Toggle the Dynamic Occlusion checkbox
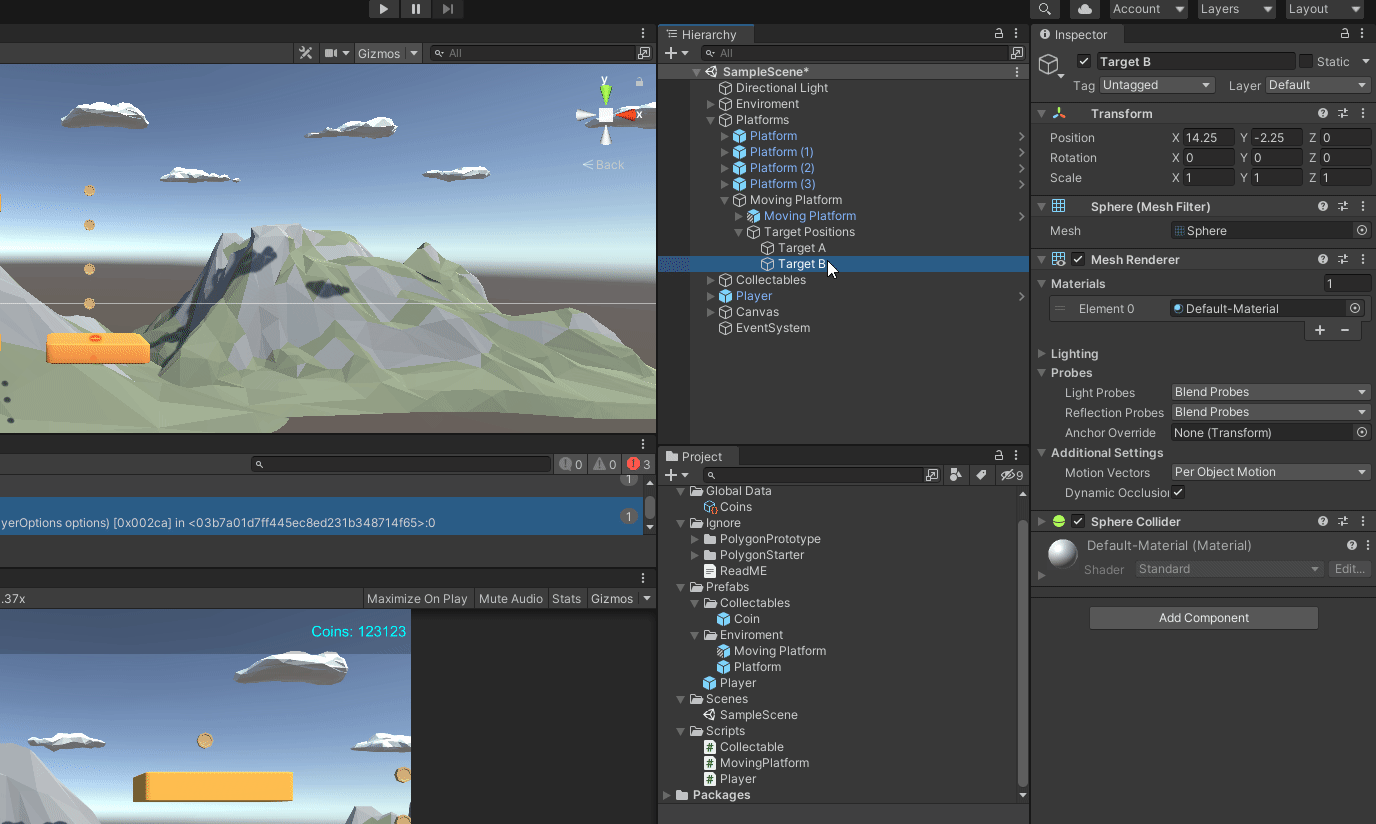The width and height of the screenshot is (1376, 824). click(x=1178, y=492)
